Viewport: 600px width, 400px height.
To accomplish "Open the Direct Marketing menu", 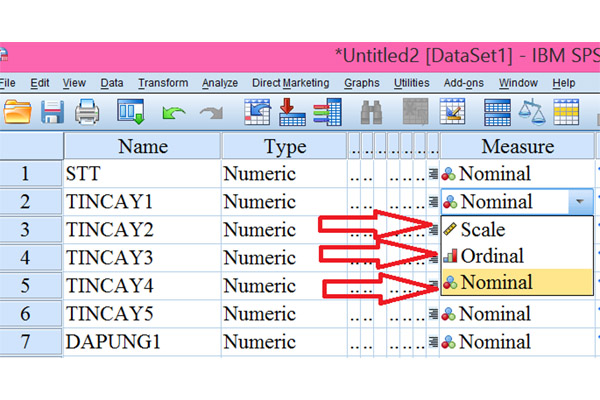I will click(290, 83).
